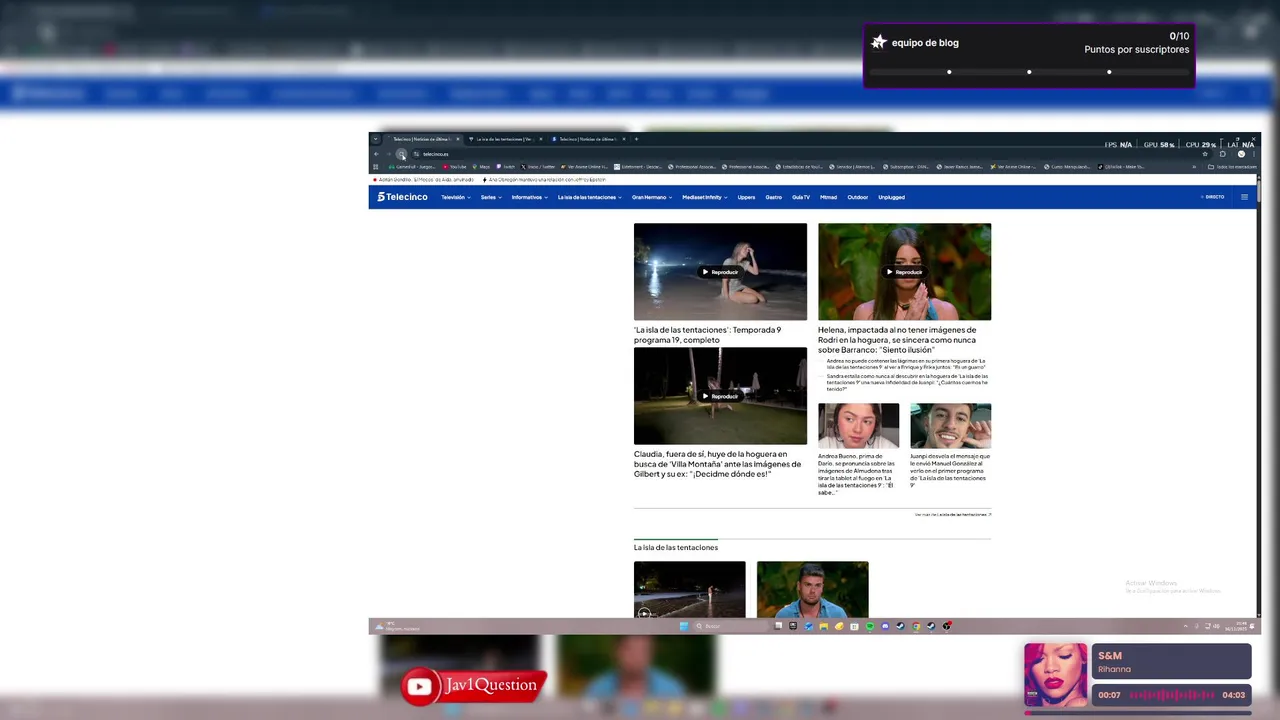Expand La isla de las tentaciones nav menu
This screenshot has height=720, width=1280.
click(590, 197)
